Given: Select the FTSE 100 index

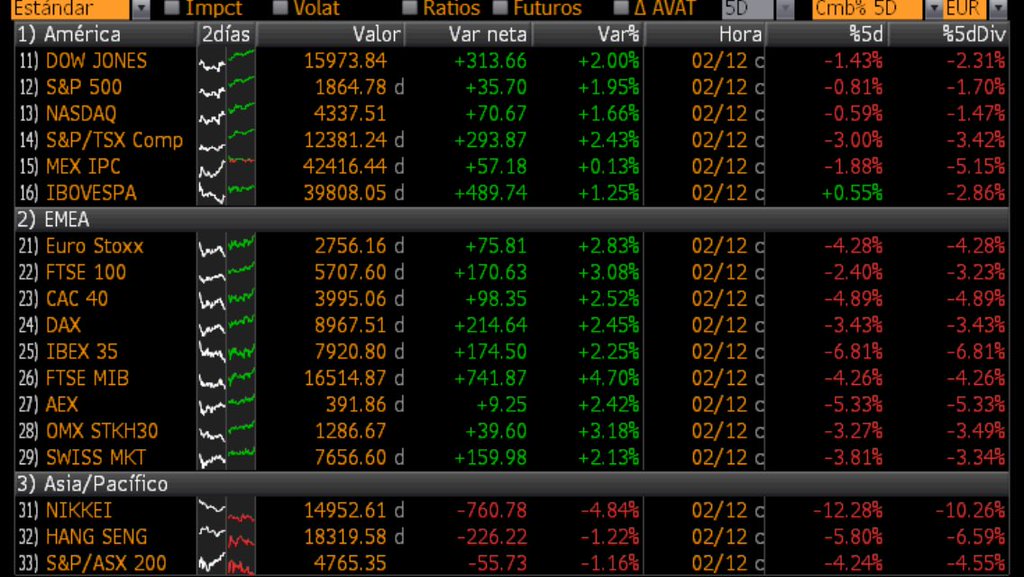Looking at the screenshot, I should click(86, 272).
